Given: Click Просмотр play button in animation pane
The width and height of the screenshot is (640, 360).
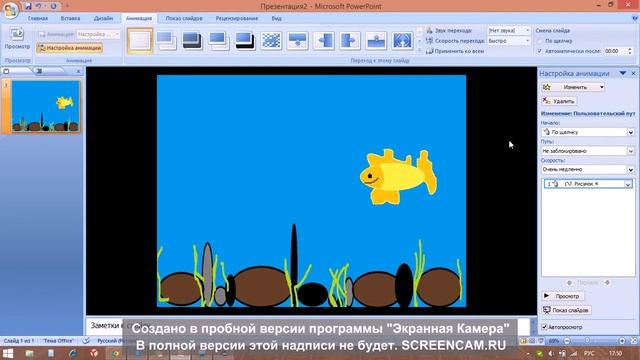Looking at the screenshot, I should [x=563, y=296].
